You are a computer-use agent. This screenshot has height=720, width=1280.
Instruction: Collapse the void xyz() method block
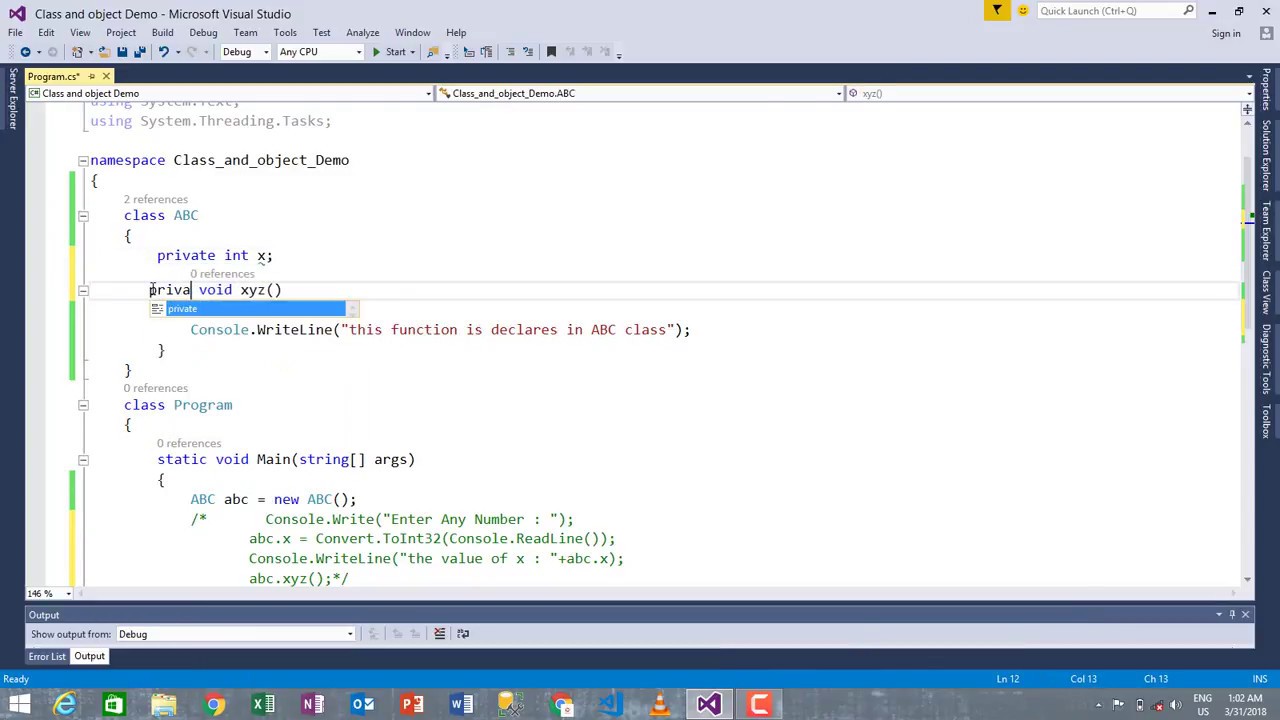[83, 290]
